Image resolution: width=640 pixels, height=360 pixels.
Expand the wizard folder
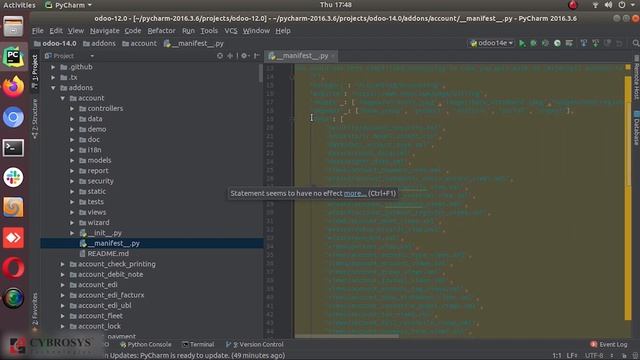[72, 222]
